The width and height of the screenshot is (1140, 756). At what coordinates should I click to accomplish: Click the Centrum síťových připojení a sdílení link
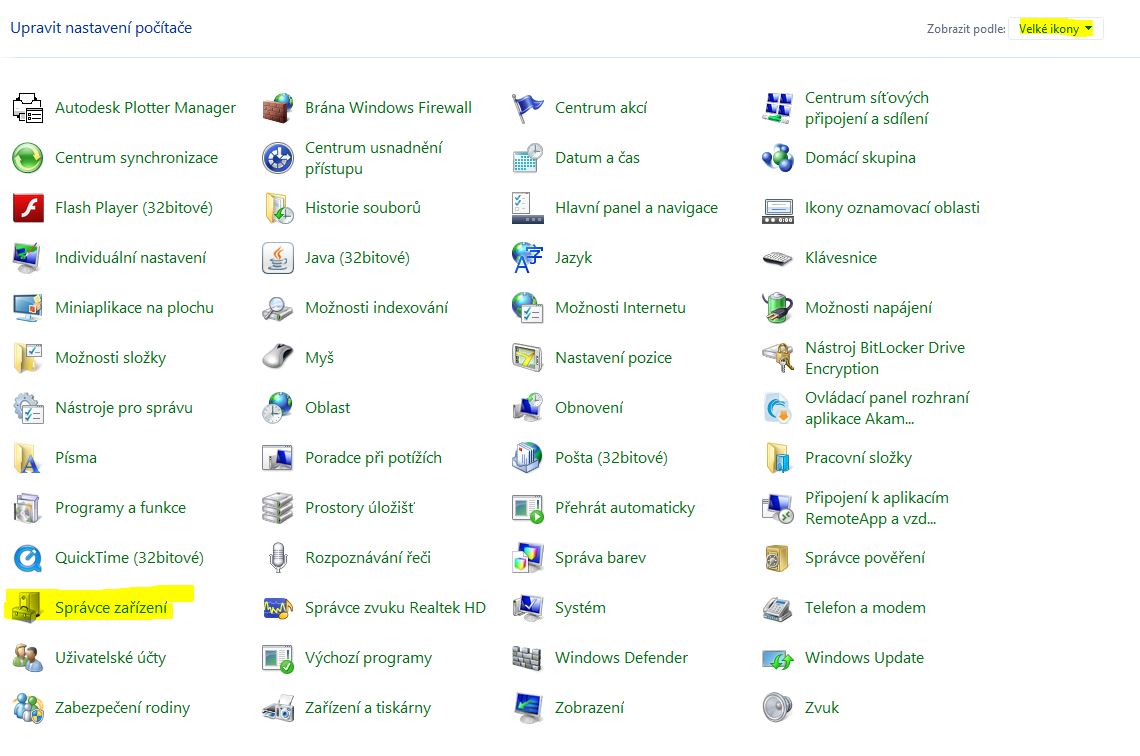[866, 108]
